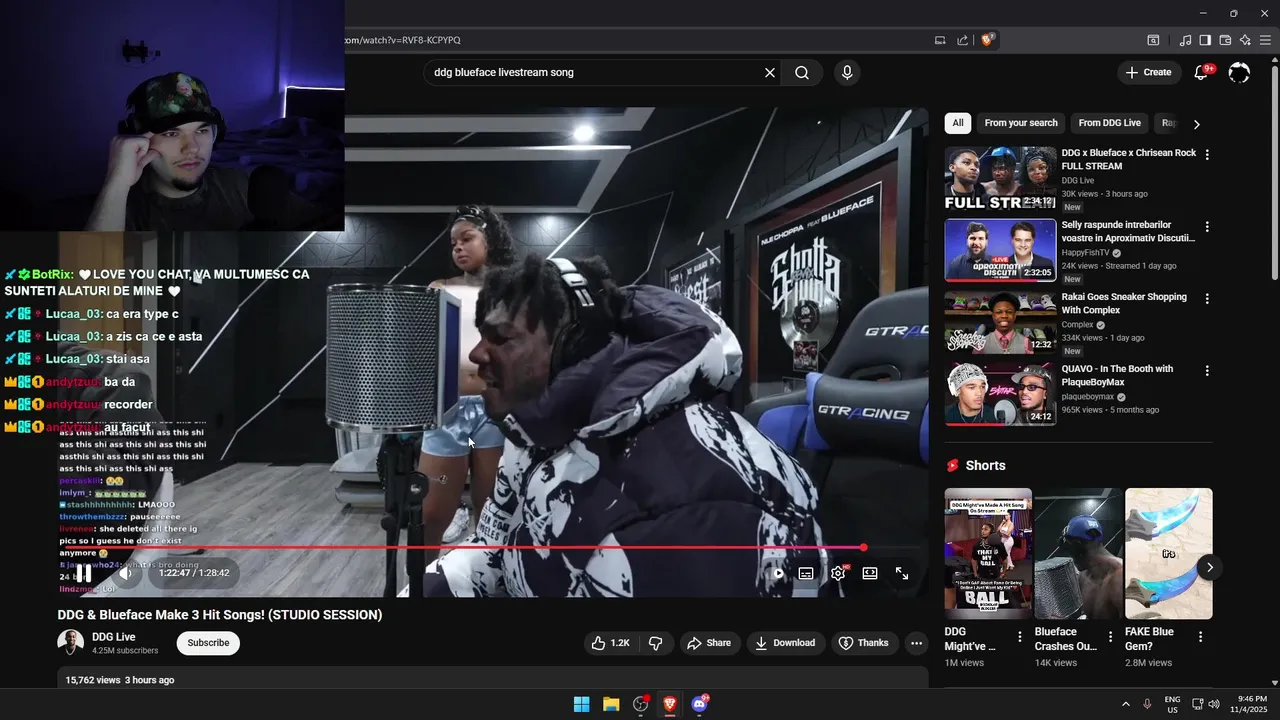
Task: Open the Brave Leo AI icon
Action: pos(1245,40)
